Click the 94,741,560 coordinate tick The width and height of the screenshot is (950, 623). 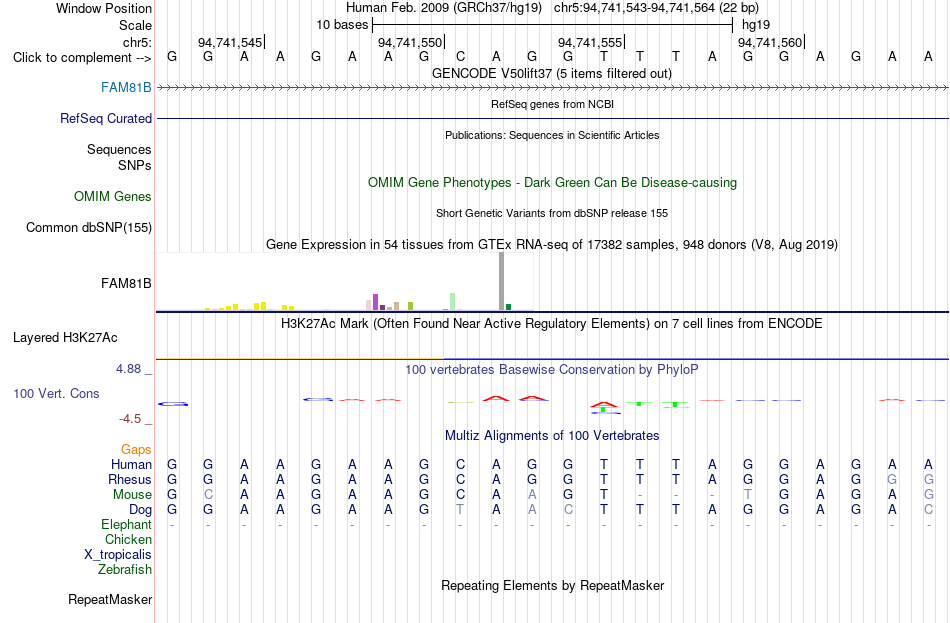(770, 42)
